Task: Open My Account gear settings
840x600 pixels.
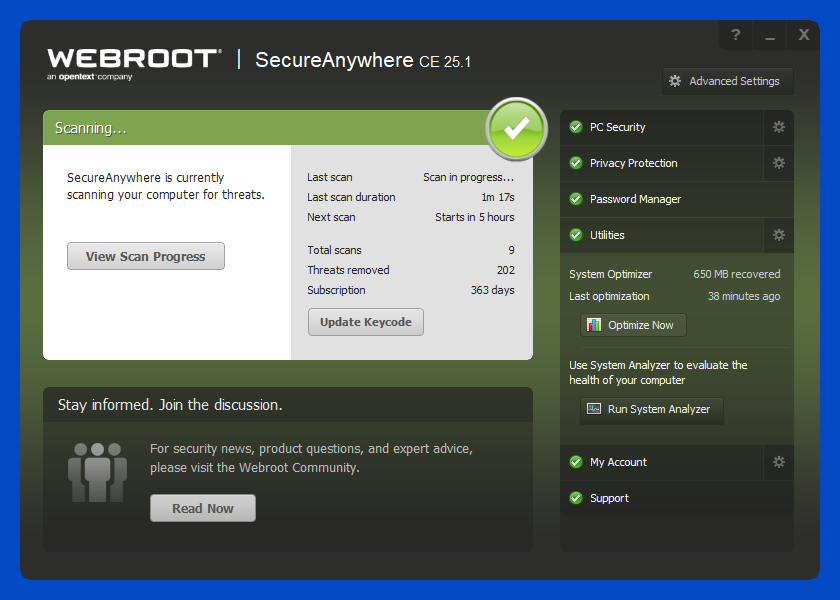Action: pyautogui.click(x=778, y=462)
